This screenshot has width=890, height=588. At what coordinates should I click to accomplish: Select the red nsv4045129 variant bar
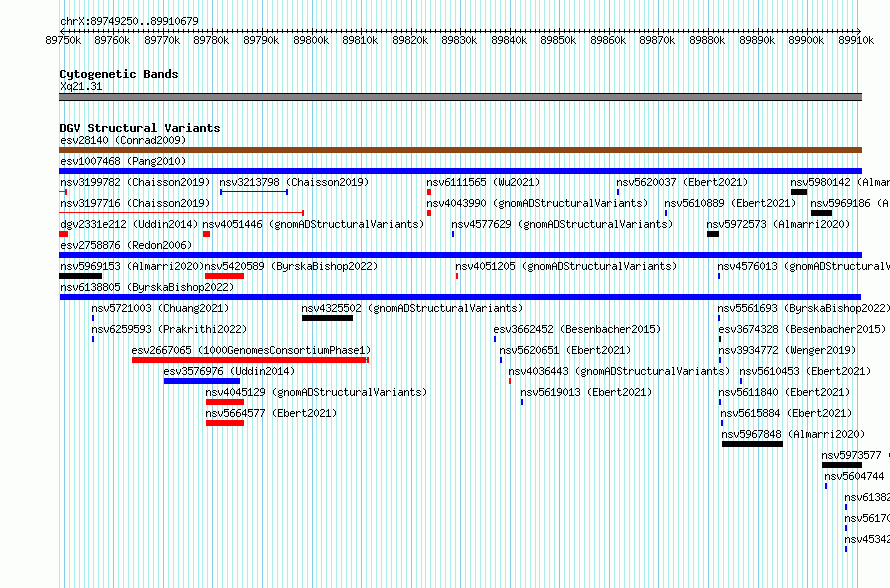(225, 402)
